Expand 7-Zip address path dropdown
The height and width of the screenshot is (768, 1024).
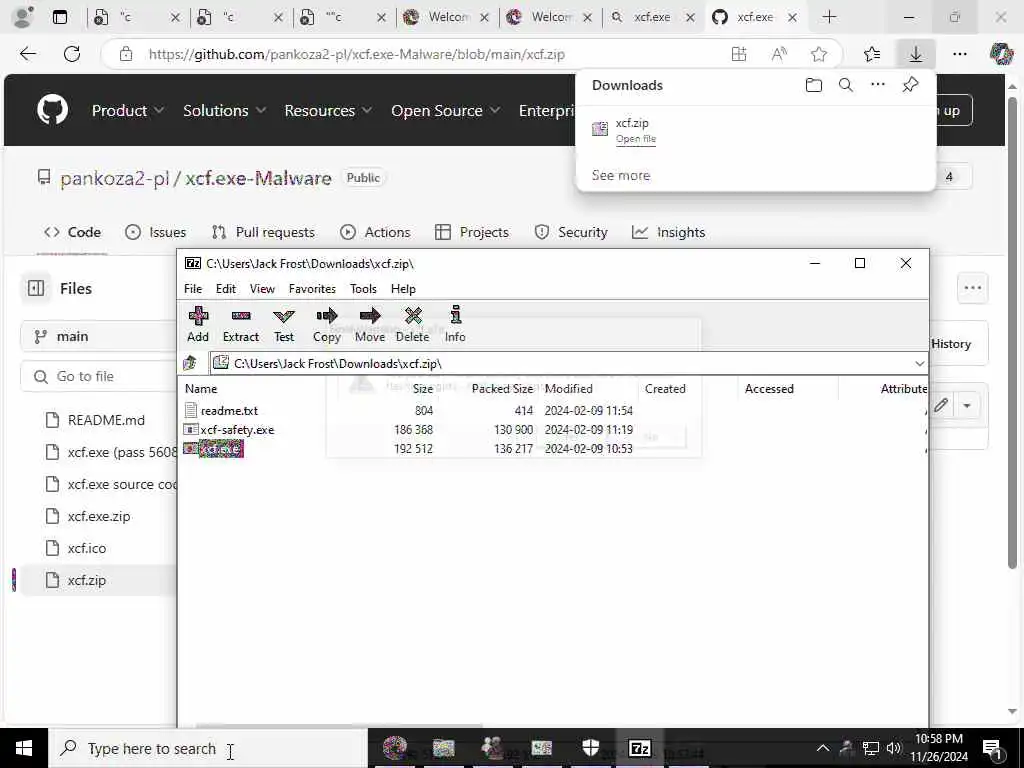coord(920,364)
